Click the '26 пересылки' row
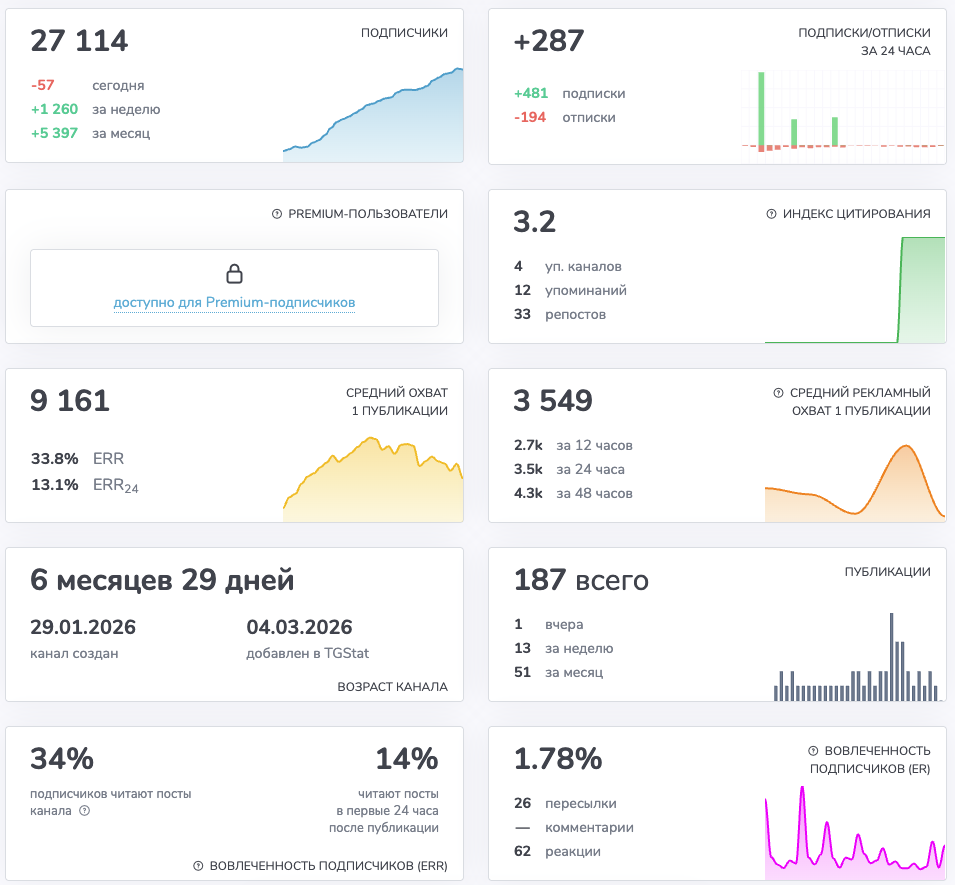 tap(565, 803)
